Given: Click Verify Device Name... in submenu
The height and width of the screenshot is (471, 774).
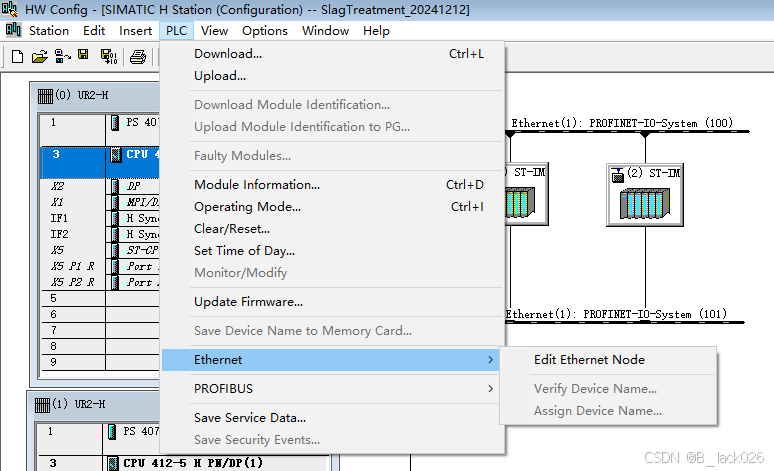Looking at the screenshot, I should coord(608,389).
